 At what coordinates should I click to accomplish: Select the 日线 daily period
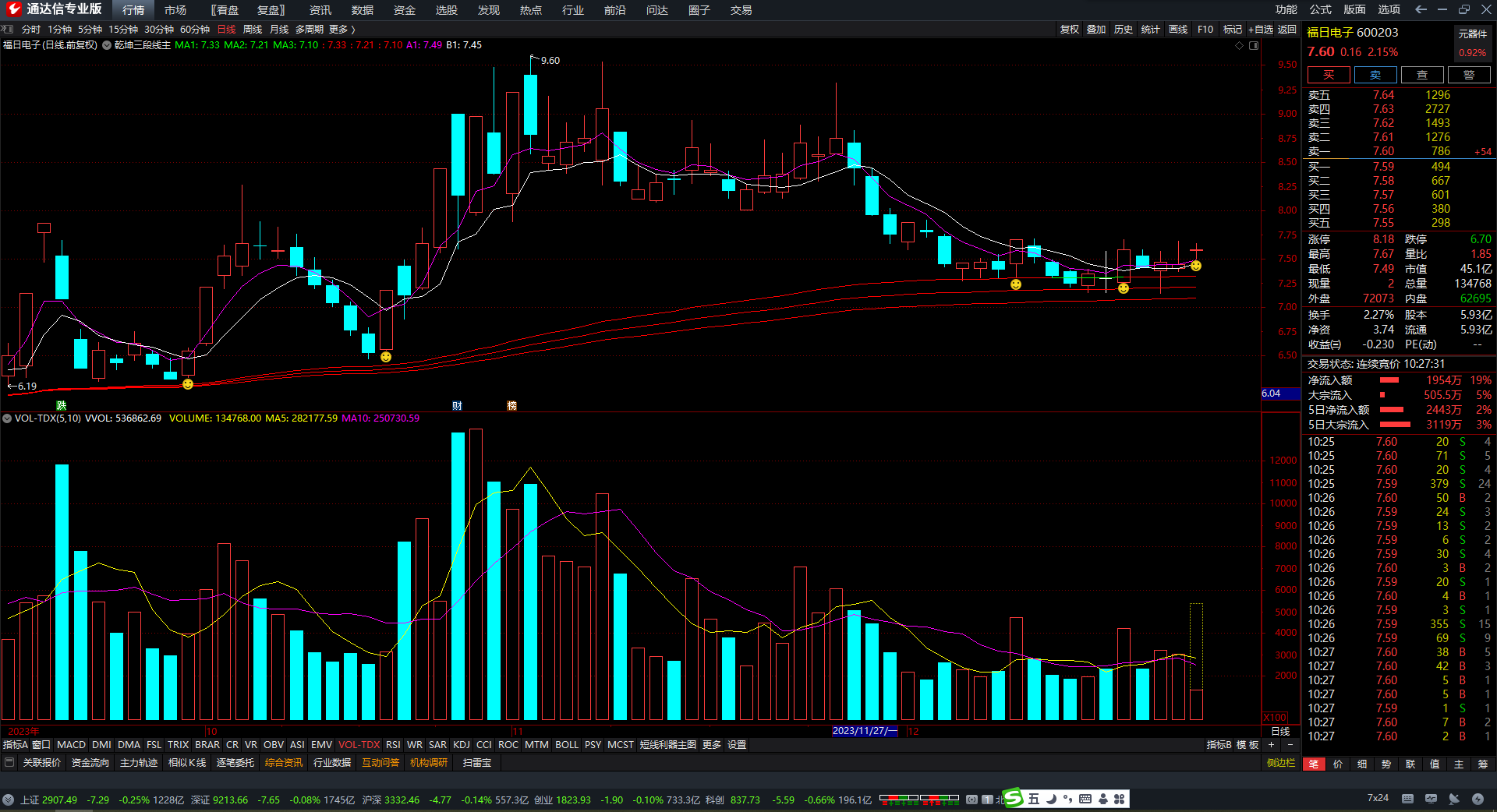[226, 30]
